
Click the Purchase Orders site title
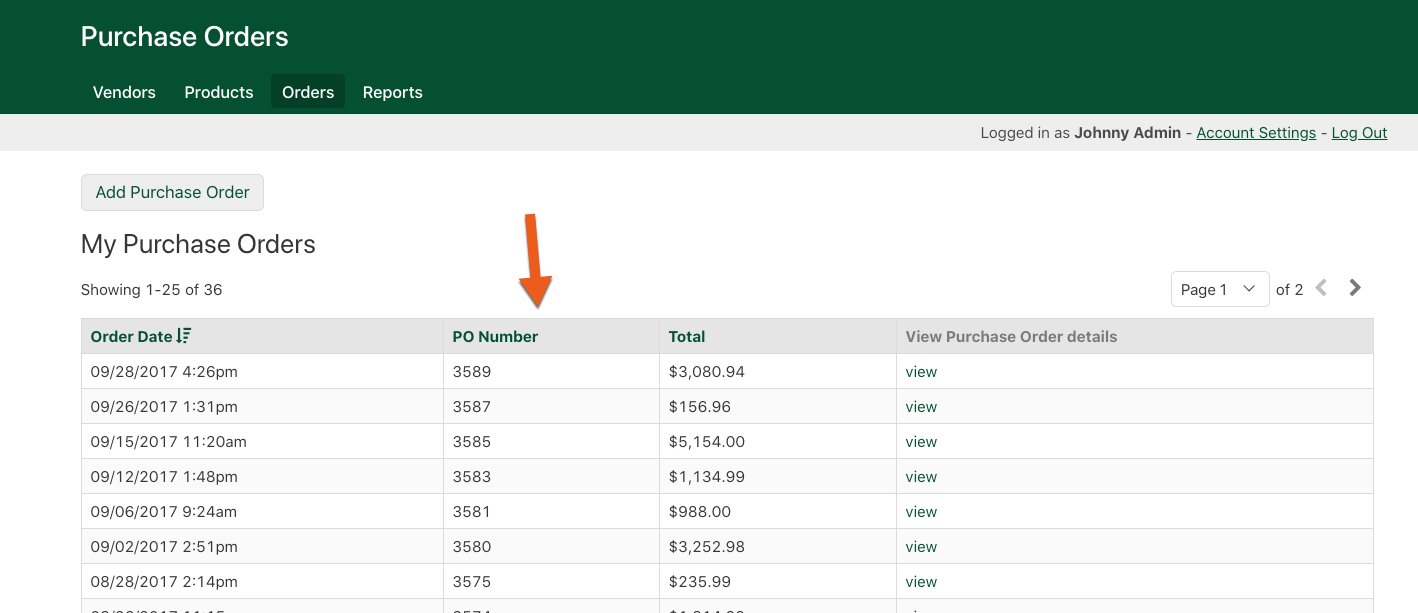(184, 37)
